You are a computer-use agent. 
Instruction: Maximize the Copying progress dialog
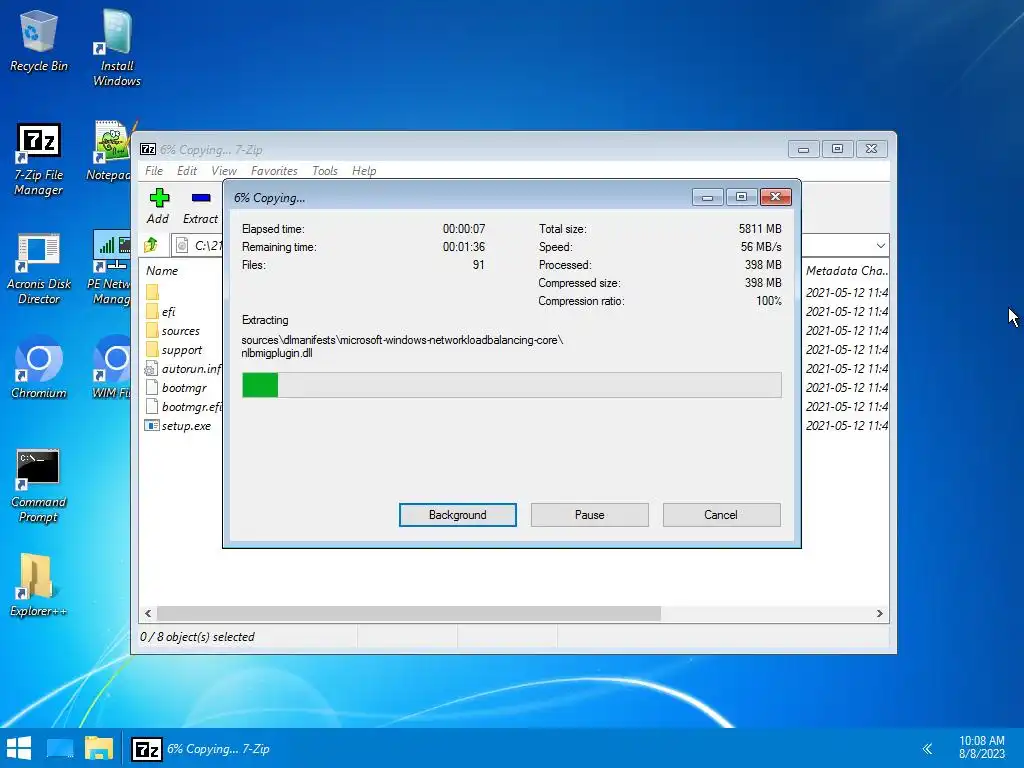click(x=741, y=197)
